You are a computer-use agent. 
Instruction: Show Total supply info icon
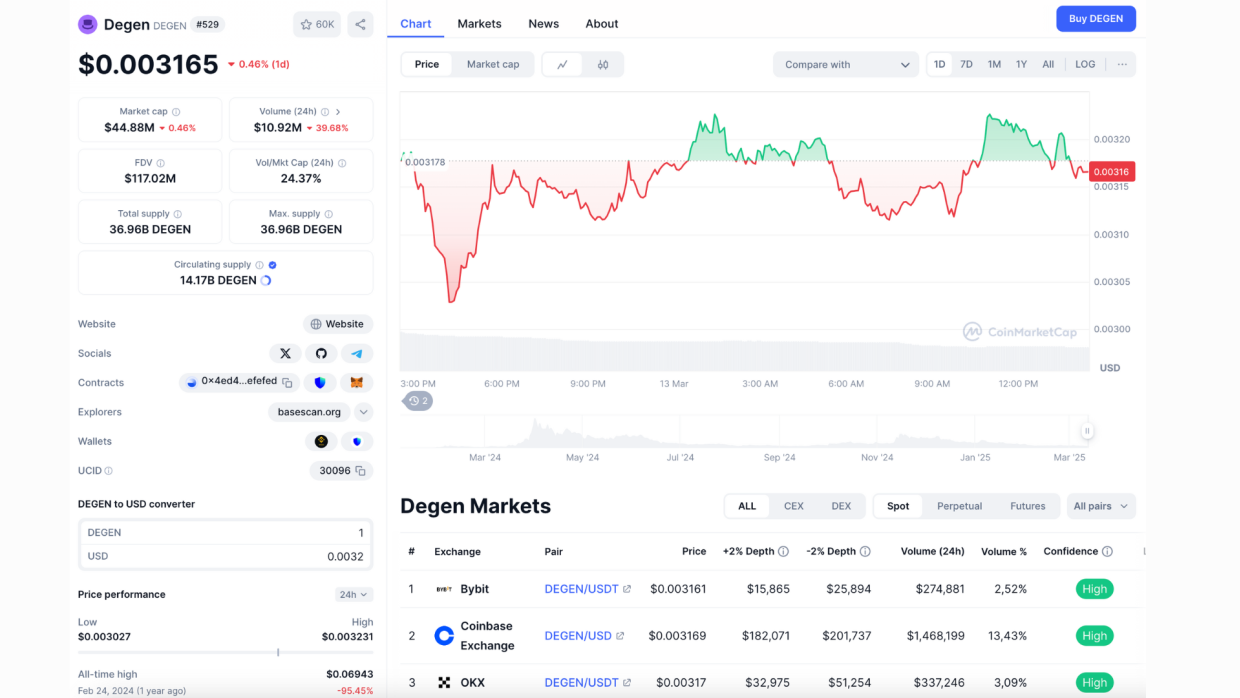coord(178,214)
